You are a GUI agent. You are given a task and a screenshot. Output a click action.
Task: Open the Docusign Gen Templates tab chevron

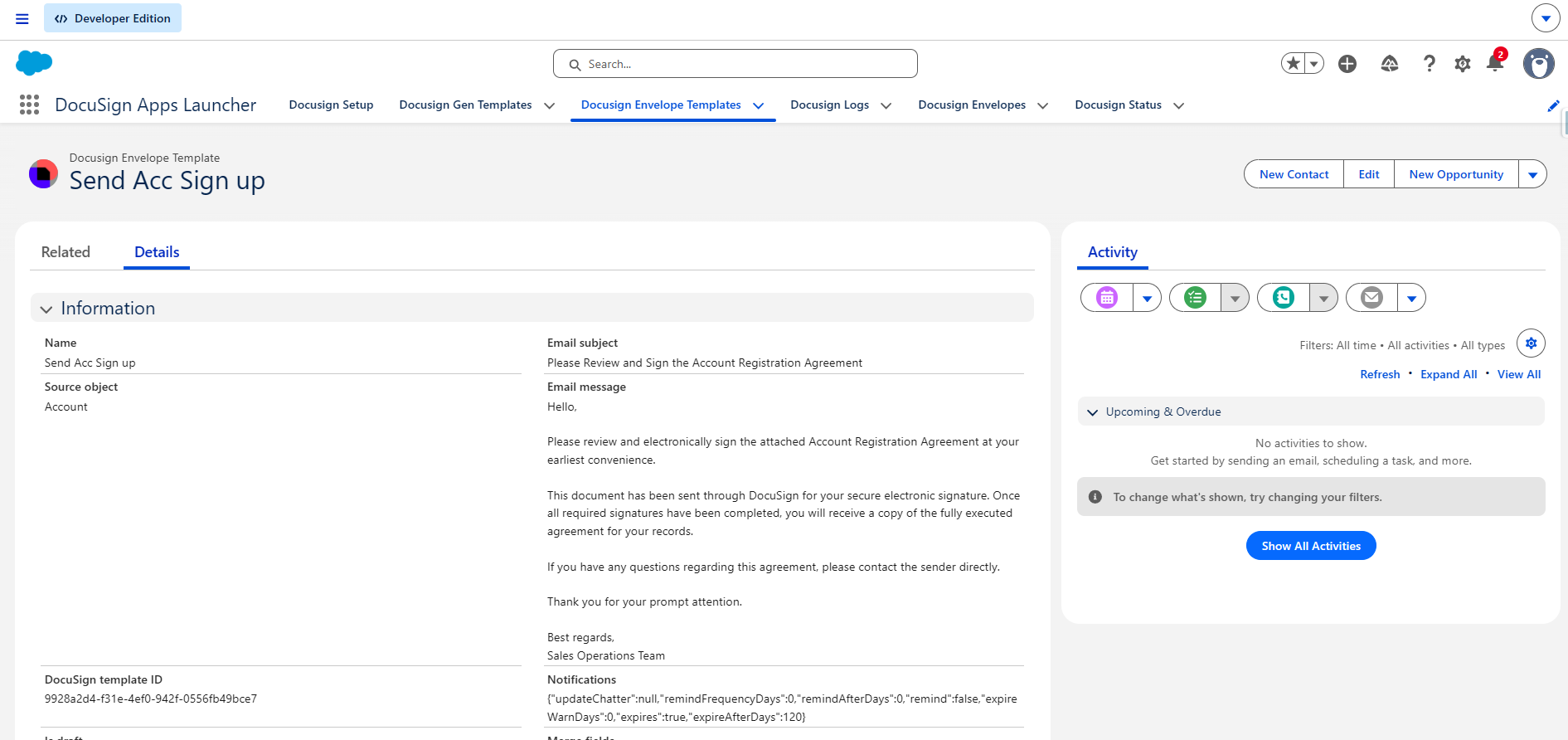tap(549, 105)
